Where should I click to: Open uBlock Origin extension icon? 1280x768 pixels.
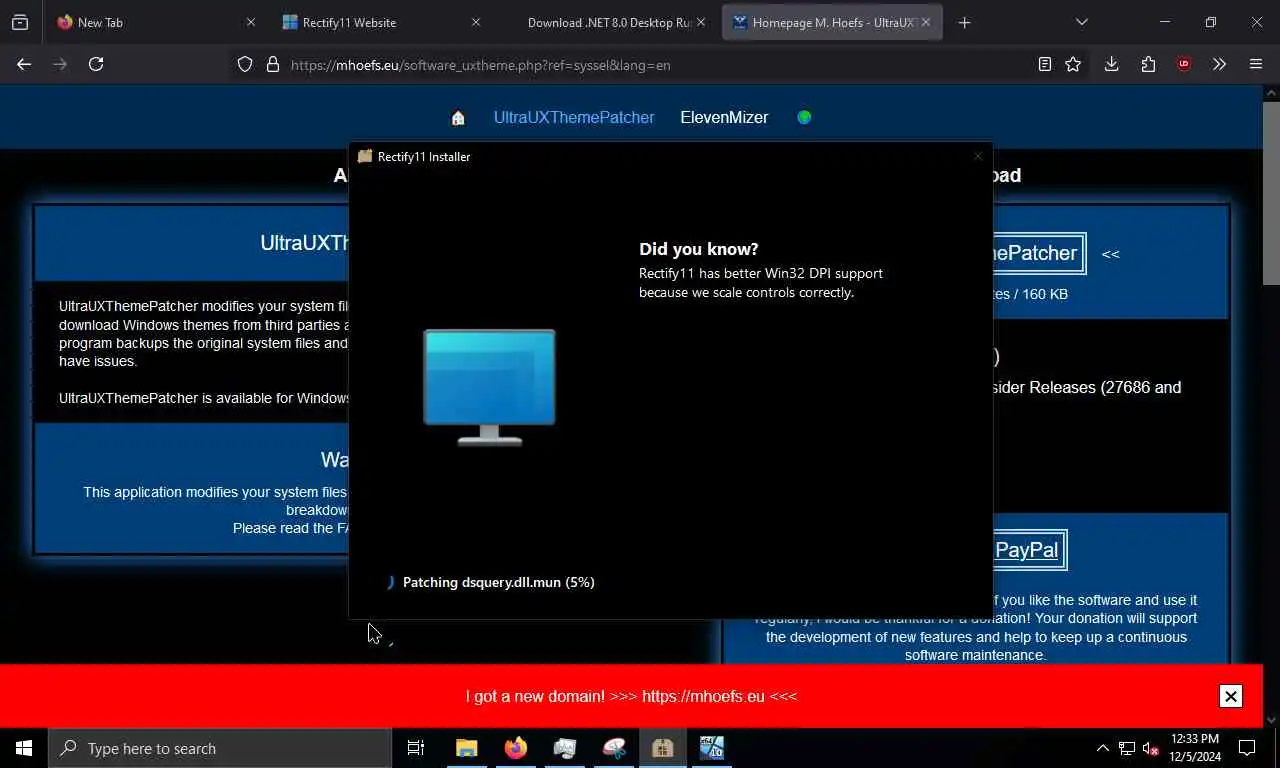coord(1184,64)
